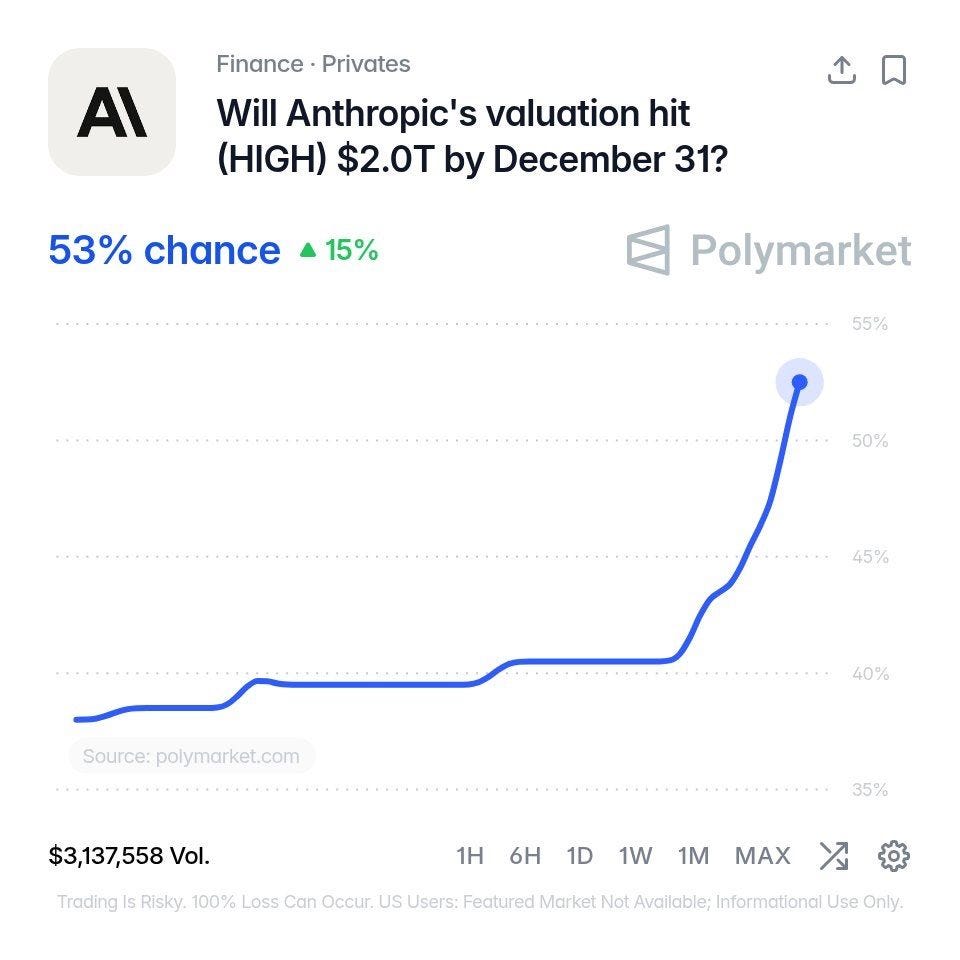
Task: Open the Privates subcategory link
Action: pyautogui.click(x=366, y=64)
